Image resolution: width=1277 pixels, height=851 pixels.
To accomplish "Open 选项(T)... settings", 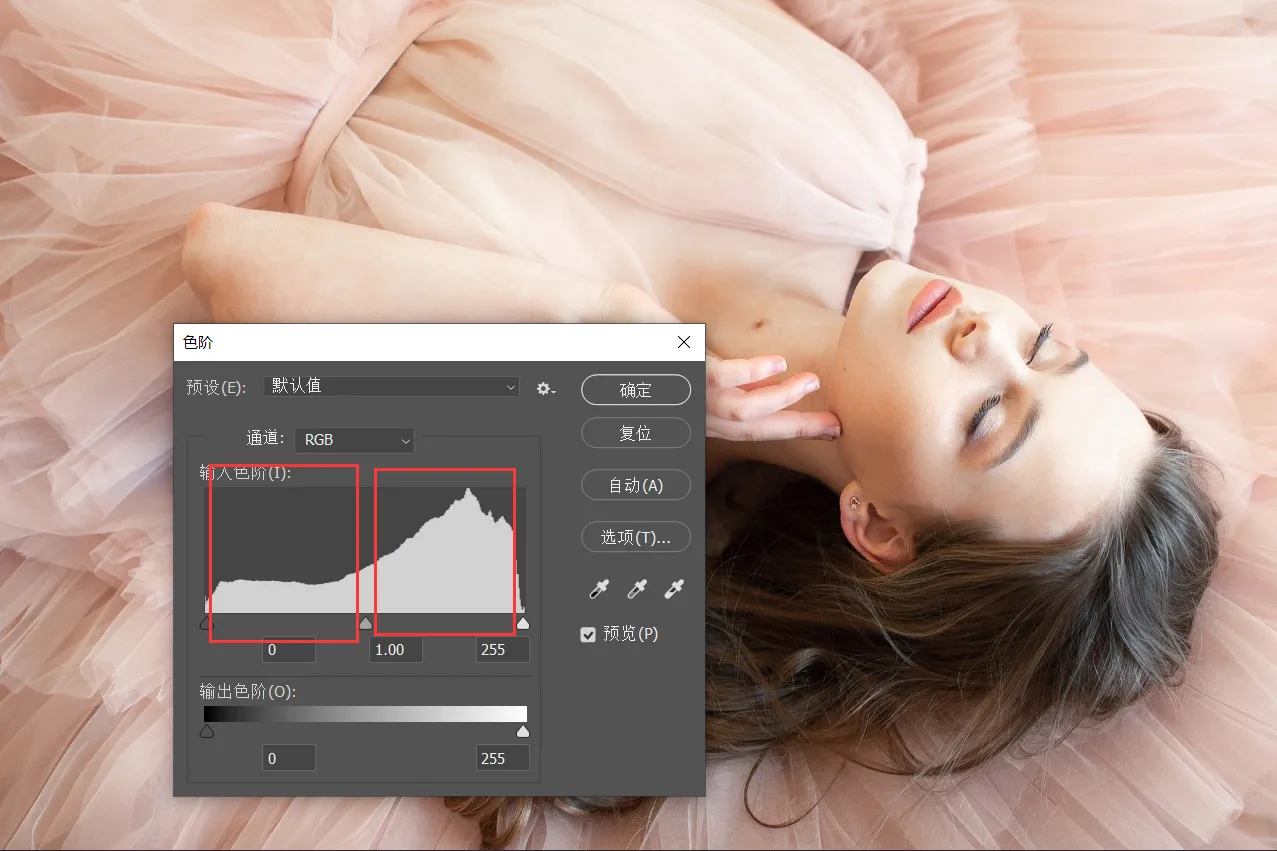I will click(635, 537).
